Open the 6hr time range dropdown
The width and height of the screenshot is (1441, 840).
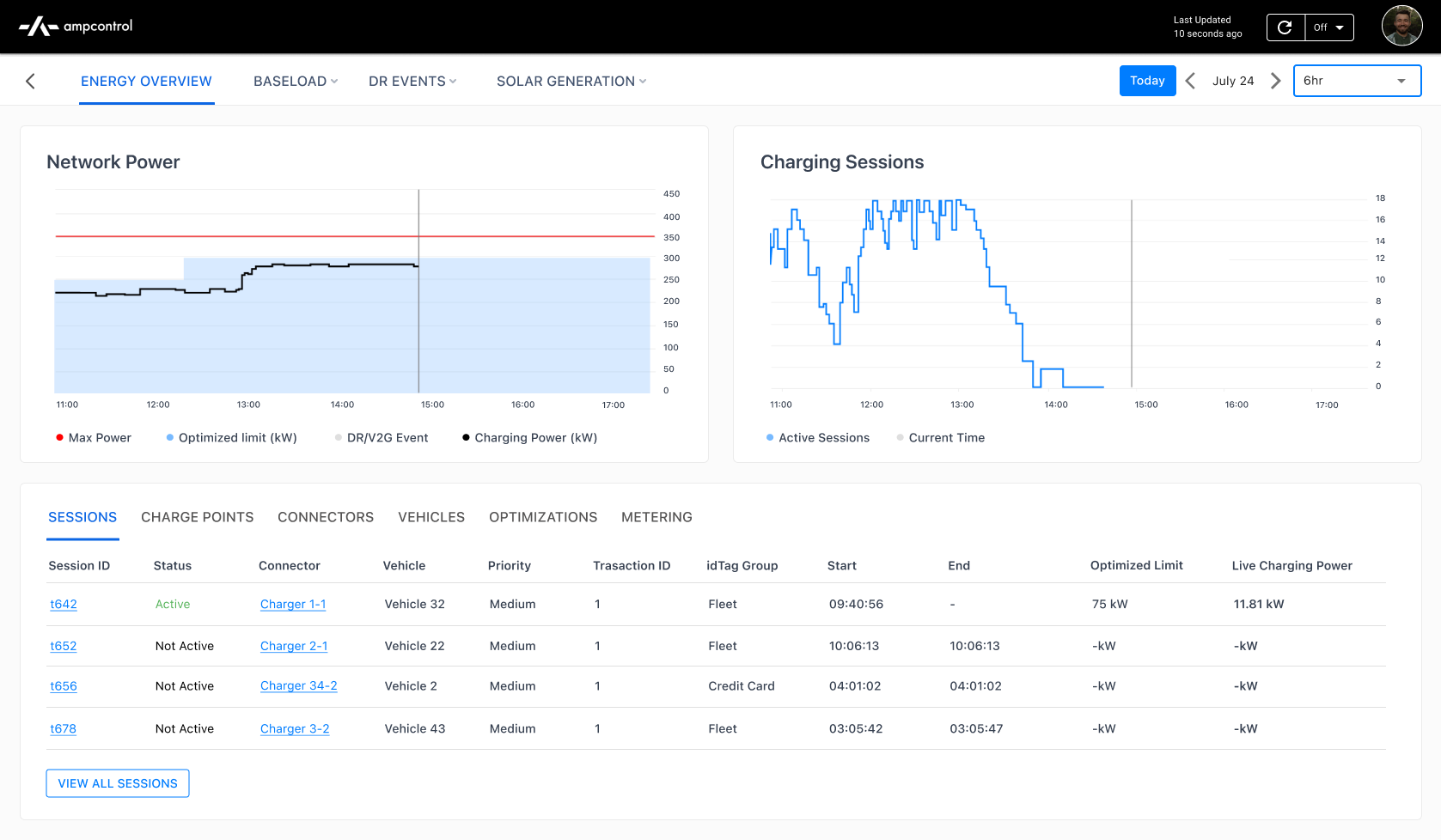point(1357,81)
